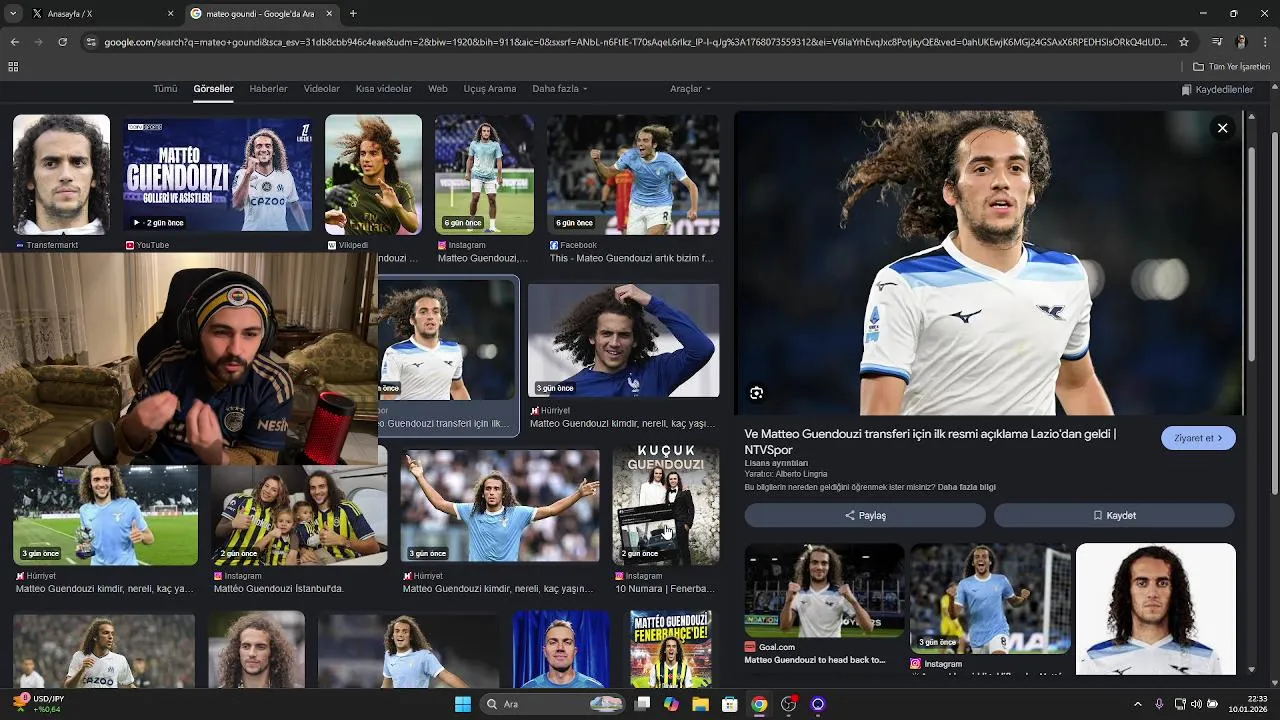1280x720 pixels.
Task: Open File Explorer from the taskbar
Action: pyautogui.click(x=700, y=704)
